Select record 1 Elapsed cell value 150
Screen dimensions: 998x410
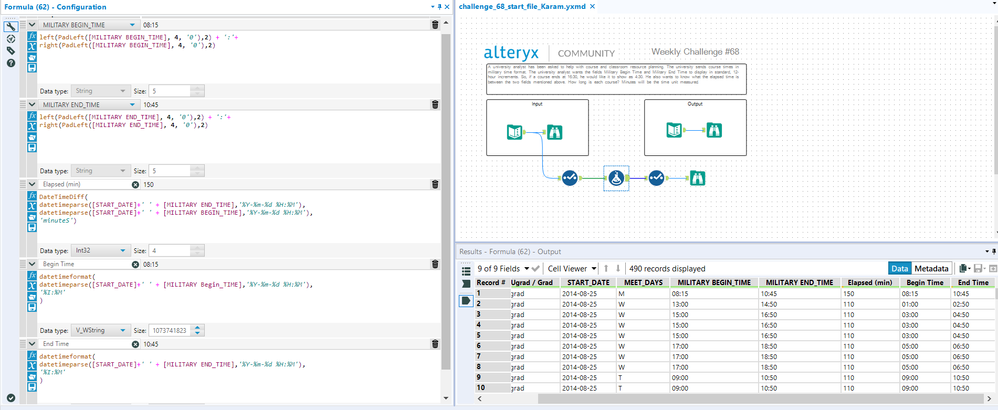[870, 294]
